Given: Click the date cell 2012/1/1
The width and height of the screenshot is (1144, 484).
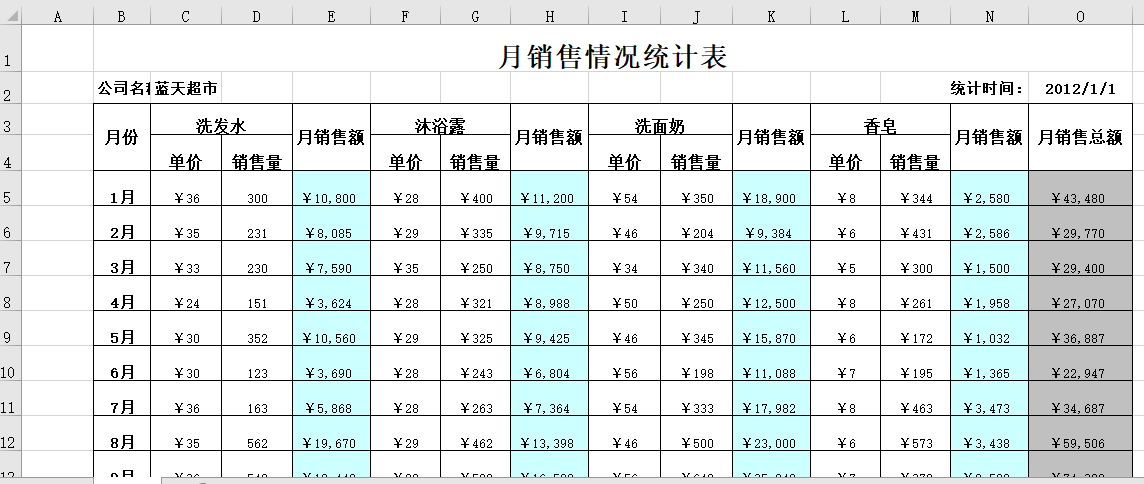Looking at the screenshot, I should coord(1080,88).
